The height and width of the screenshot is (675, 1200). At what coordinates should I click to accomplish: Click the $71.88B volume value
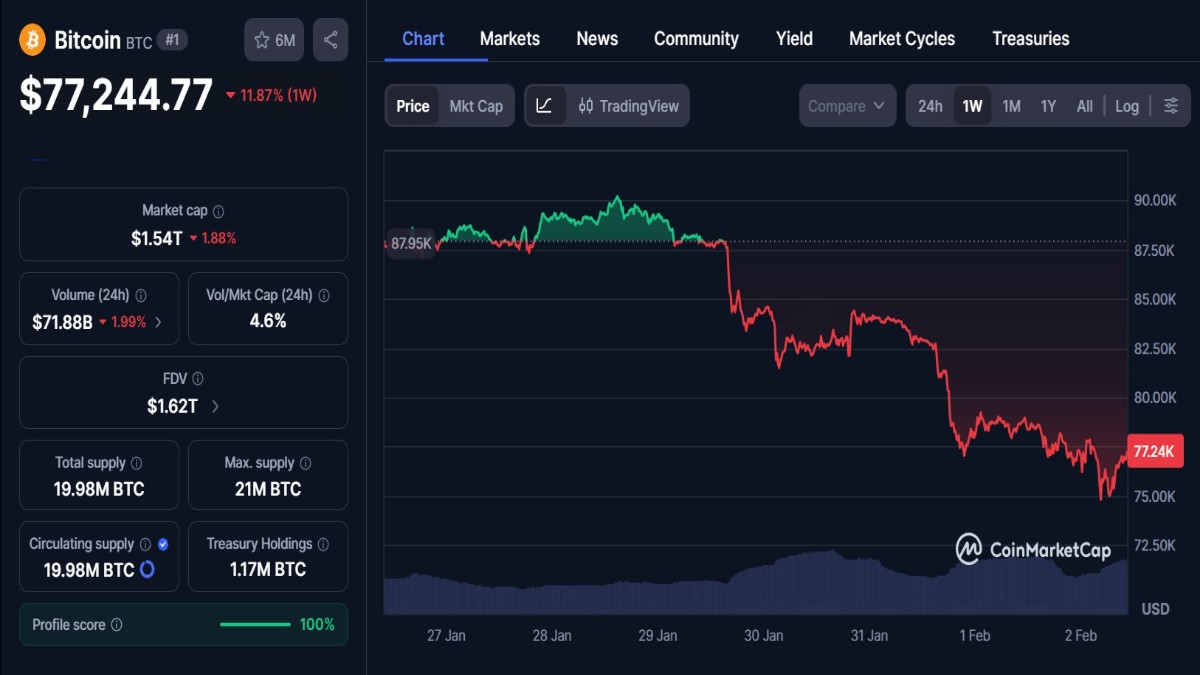(x=61, y=322)
